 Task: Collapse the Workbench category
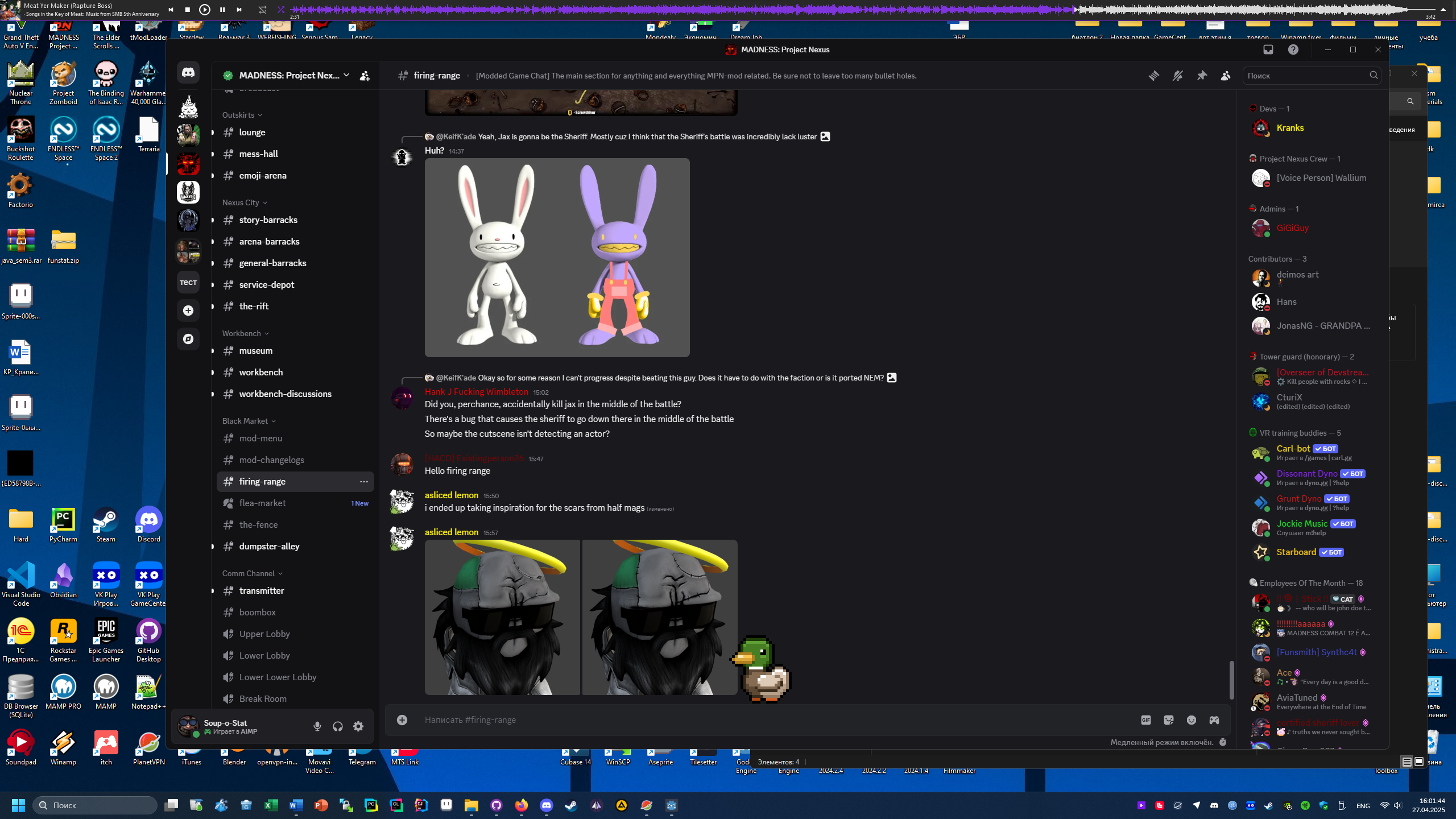tap(246, 333)
